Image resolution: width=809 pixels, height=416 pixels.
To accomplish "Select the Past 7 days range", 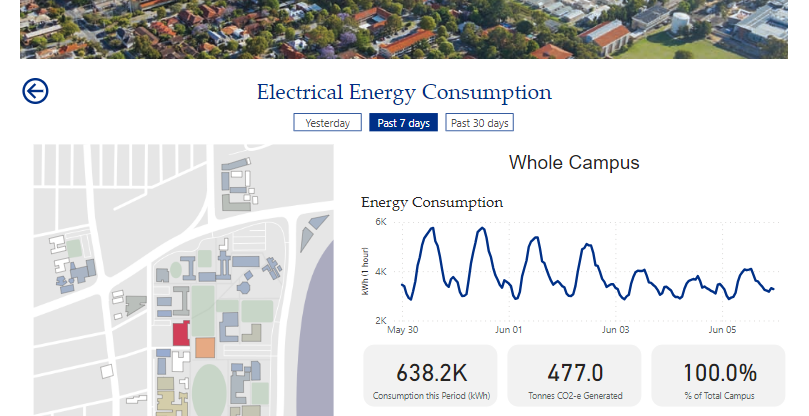I will 403,123.
